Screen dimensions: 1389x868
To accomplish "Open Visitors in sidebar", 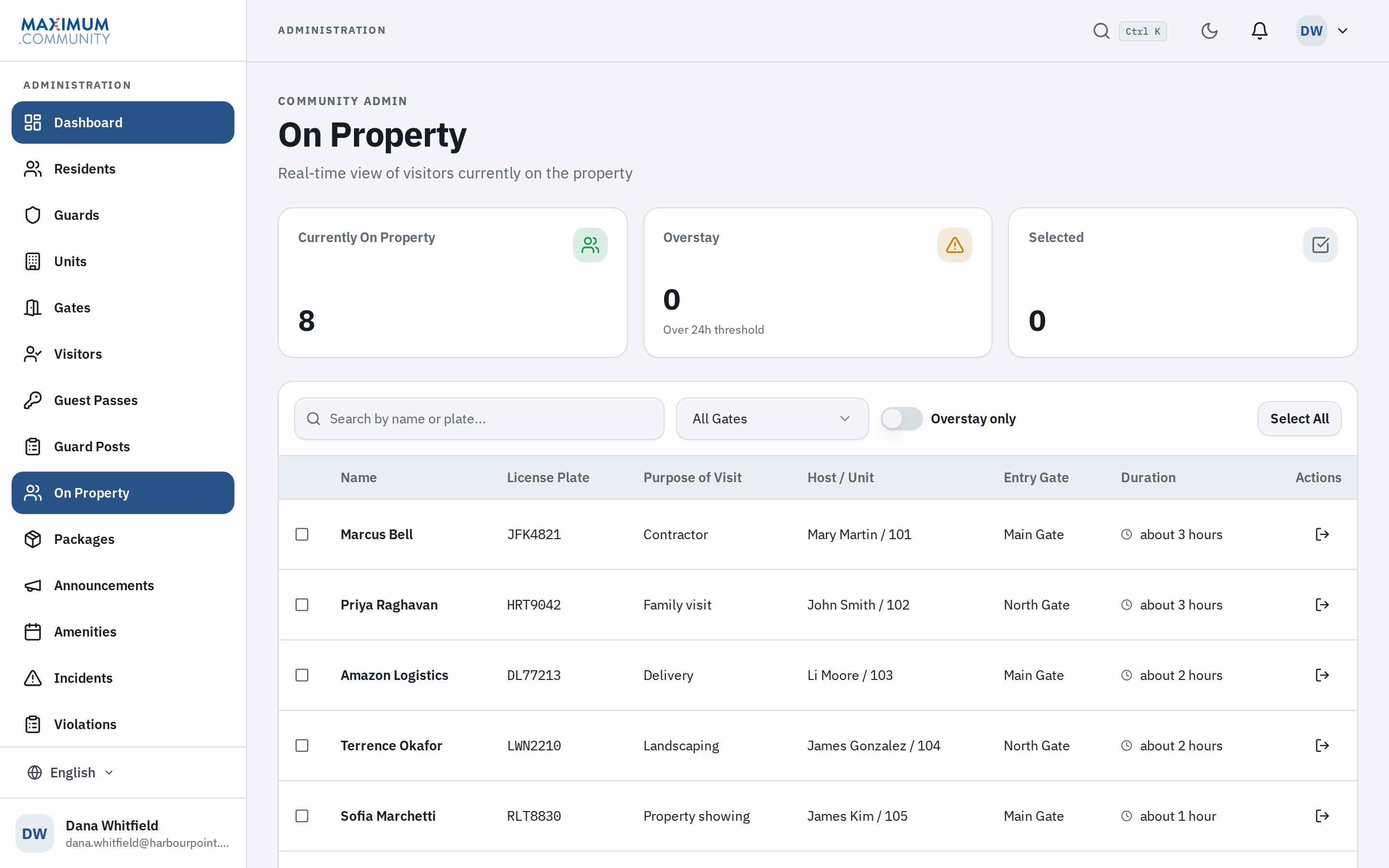I will [123, 354].
